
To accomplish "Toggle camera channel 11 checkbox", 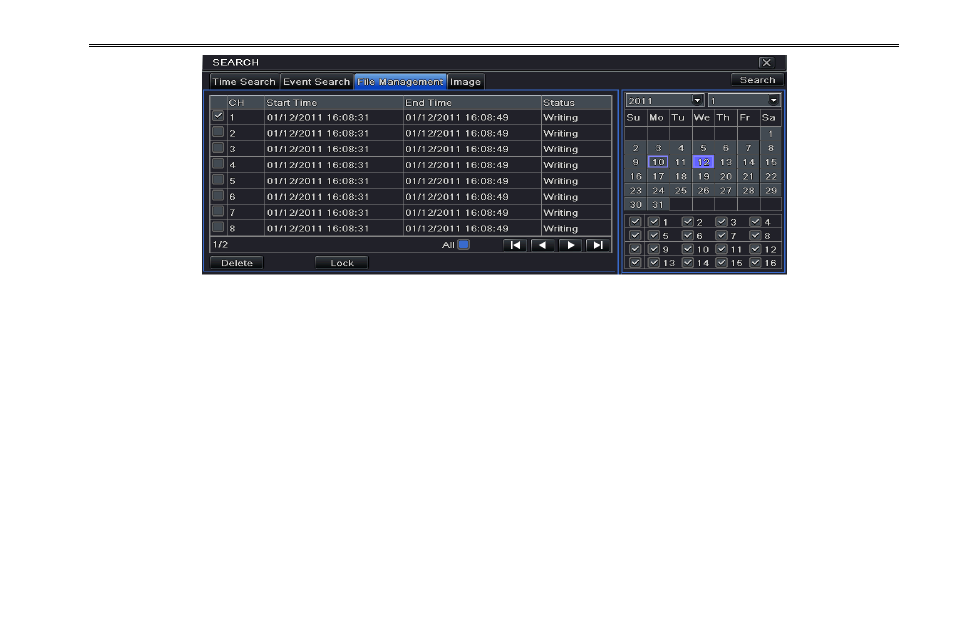I will (721, 249).
